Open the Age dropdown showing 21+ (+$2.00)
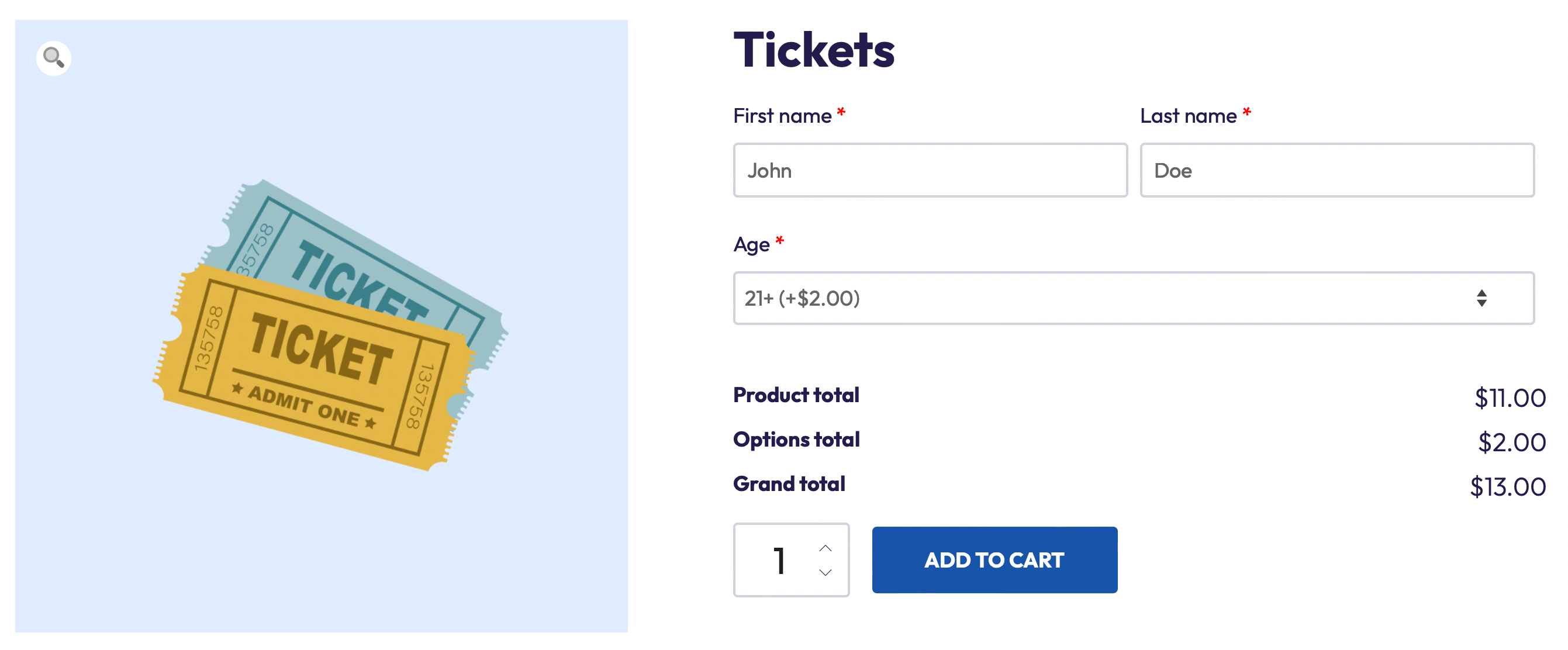Screen dimensions: 1568x650 click(1096, 298)
